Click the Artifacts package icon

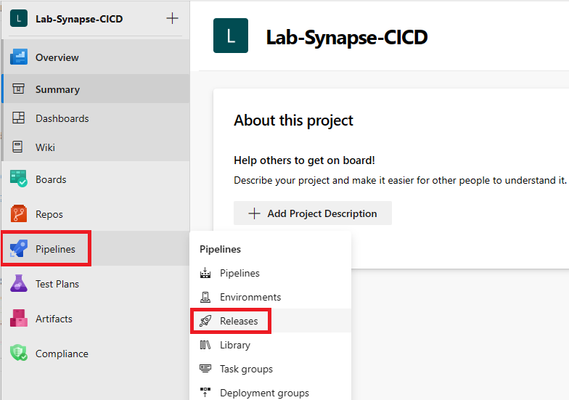pyautogui.click(x=19, y=318)
